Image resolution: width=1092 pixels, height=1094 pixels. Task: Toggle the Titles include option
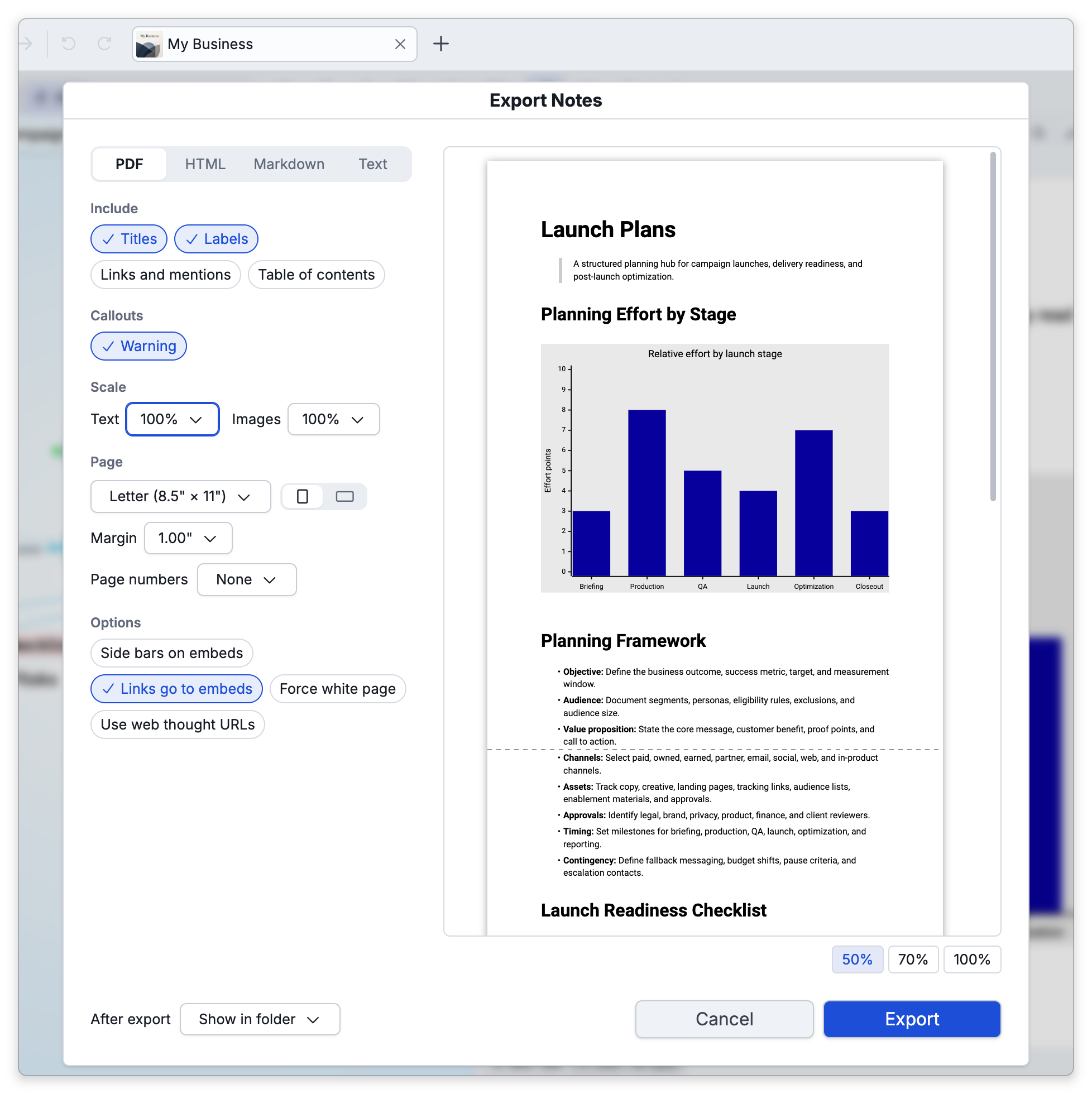[129, 239]
